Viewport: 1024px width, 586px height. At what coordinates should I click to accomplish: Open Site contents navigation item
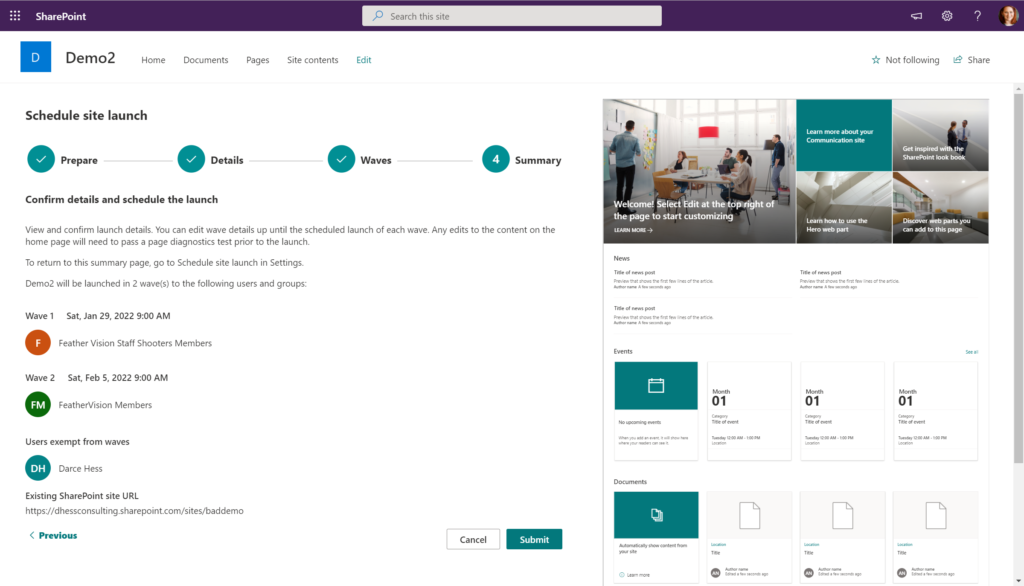(x=313, y=59)
